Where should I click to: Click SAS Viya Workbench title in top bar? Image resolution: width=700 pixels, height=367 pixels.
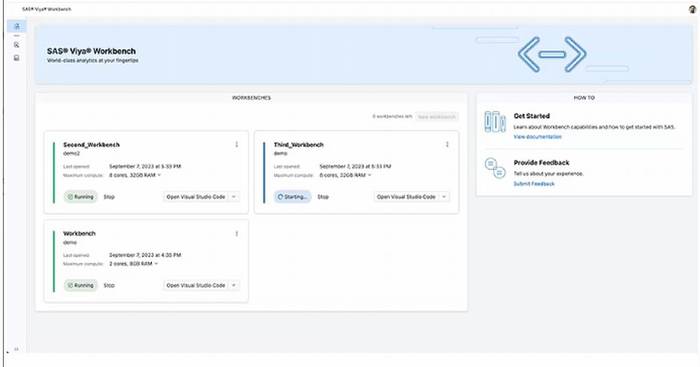click(x=46, y=9)
